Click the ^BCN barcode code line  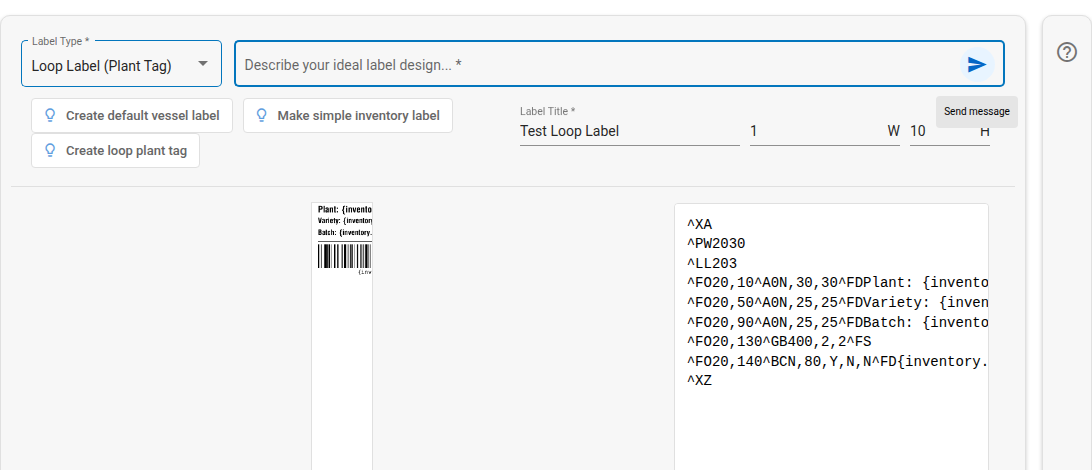tap(837, 361)
